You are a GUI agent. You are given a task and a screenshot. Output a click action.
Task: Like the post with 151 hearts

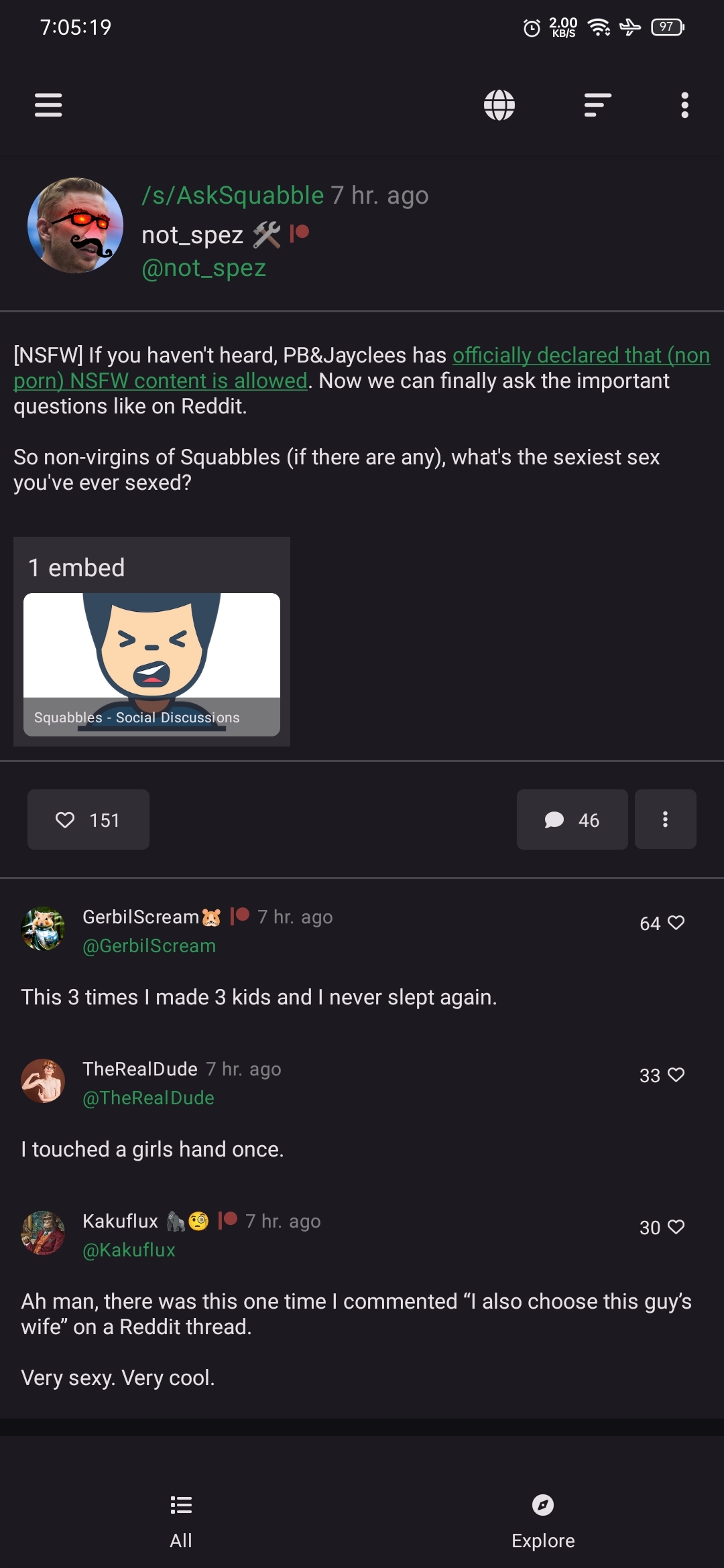[88, 820]
